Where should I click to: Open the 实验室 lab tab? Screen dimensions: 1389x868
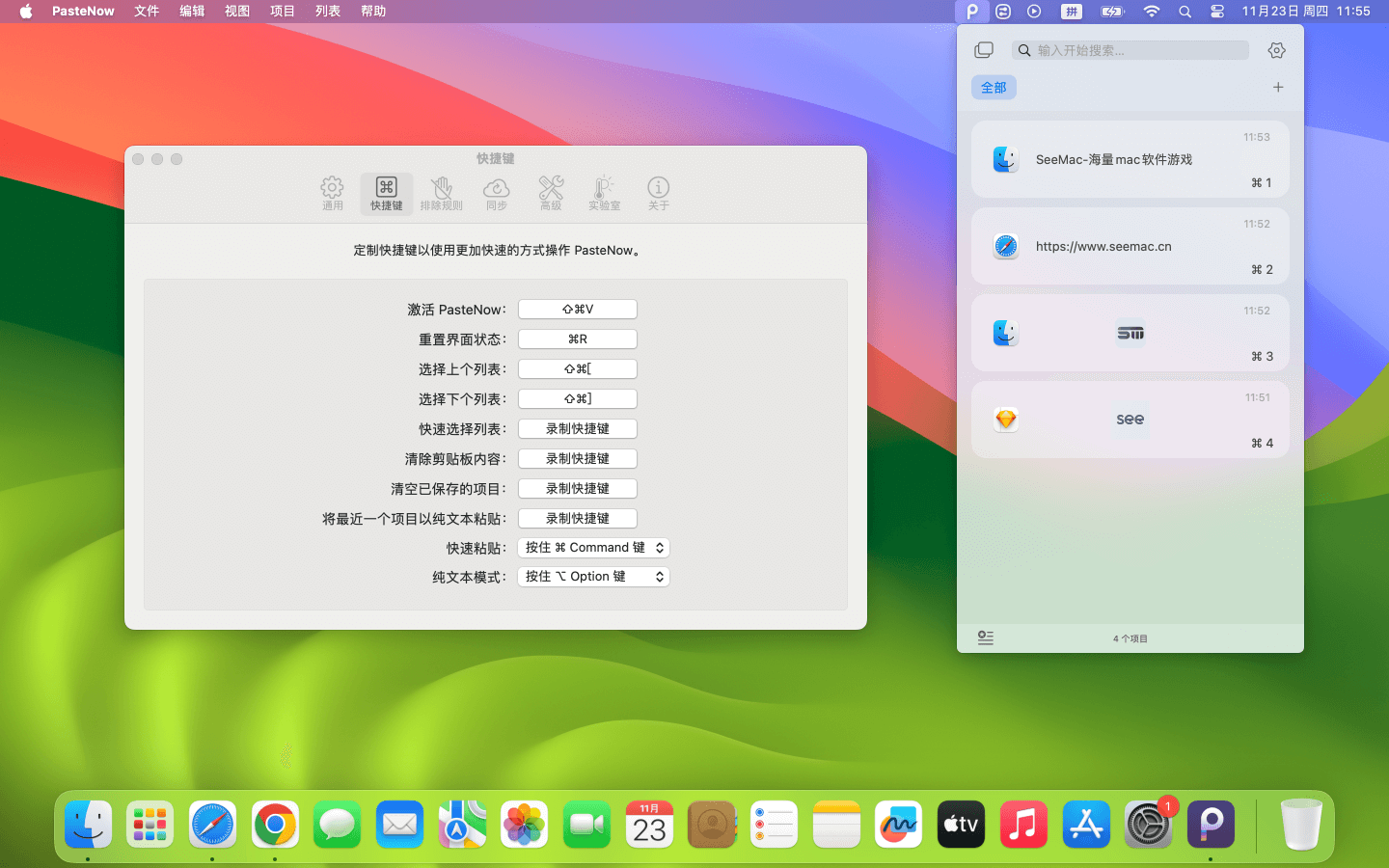(604, 193)
